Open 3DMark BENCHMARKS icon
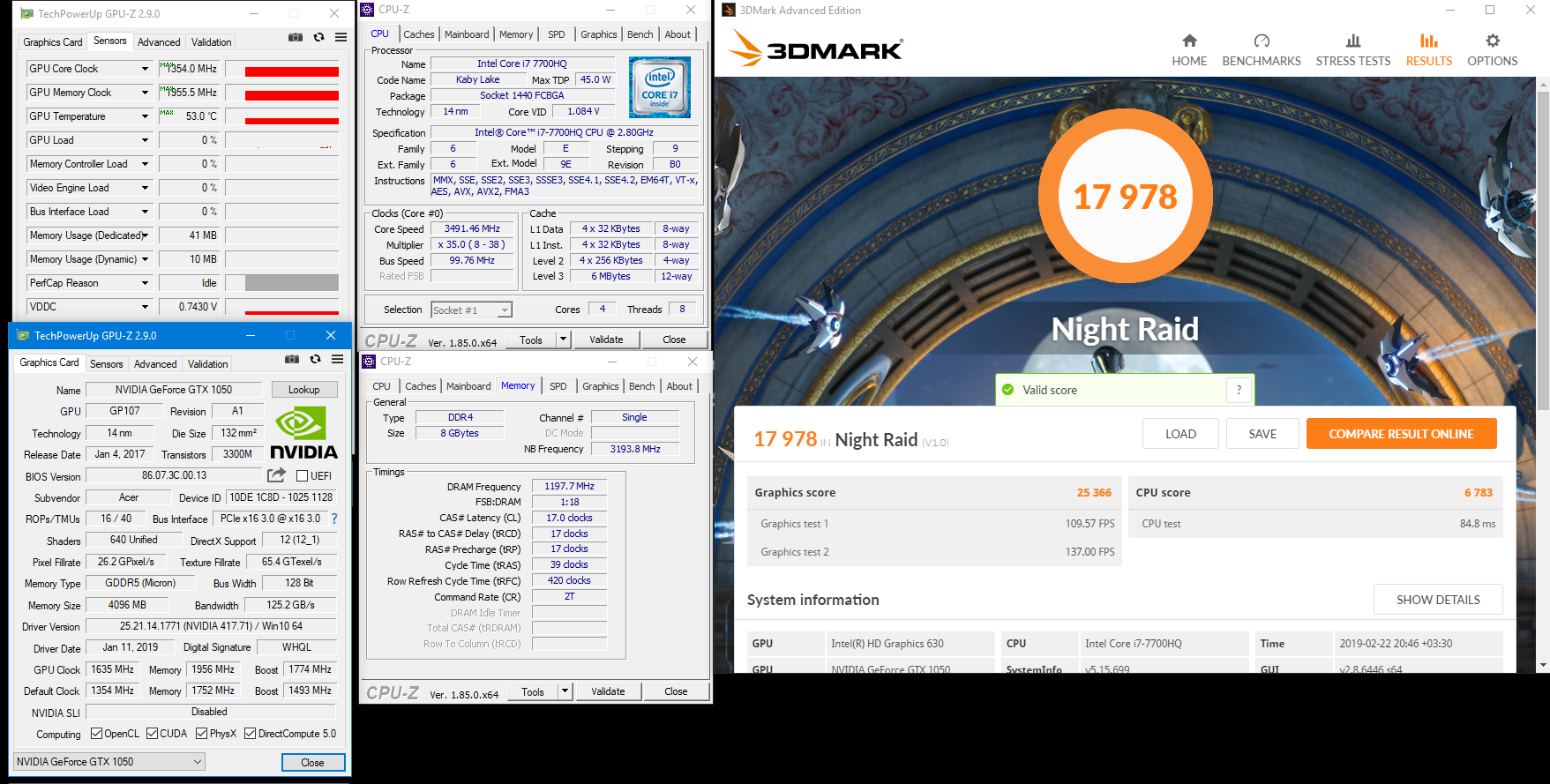 pyautogui.click(x=1262, y=41)
